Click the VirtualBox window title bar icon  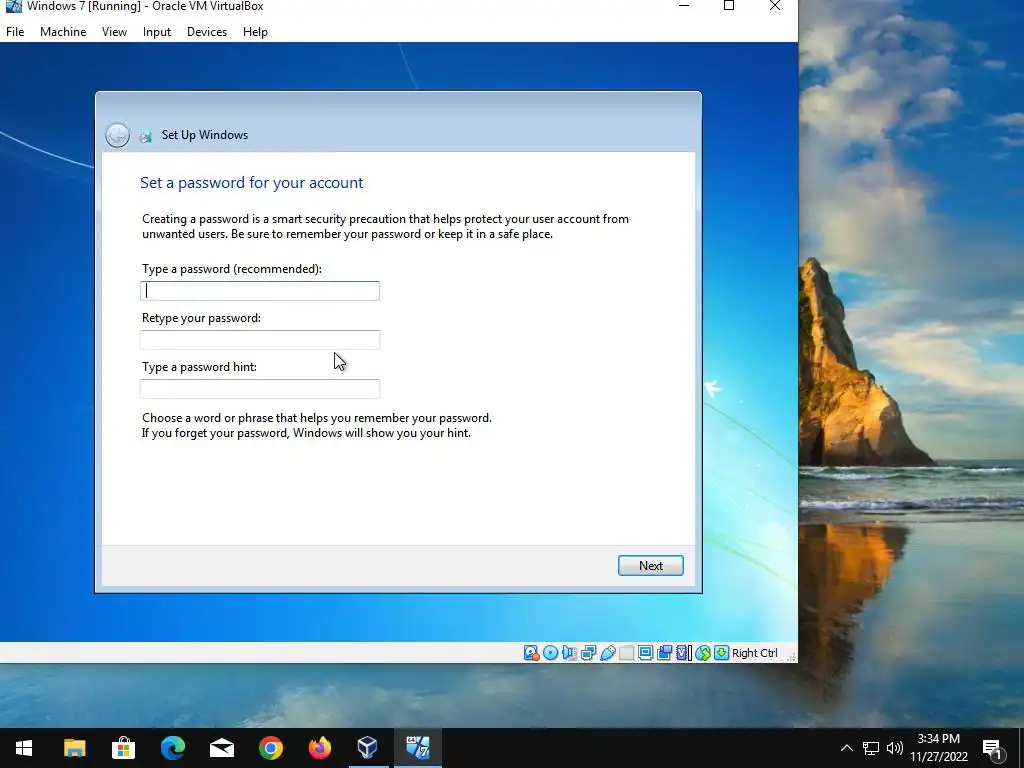[x=13, y=6]
